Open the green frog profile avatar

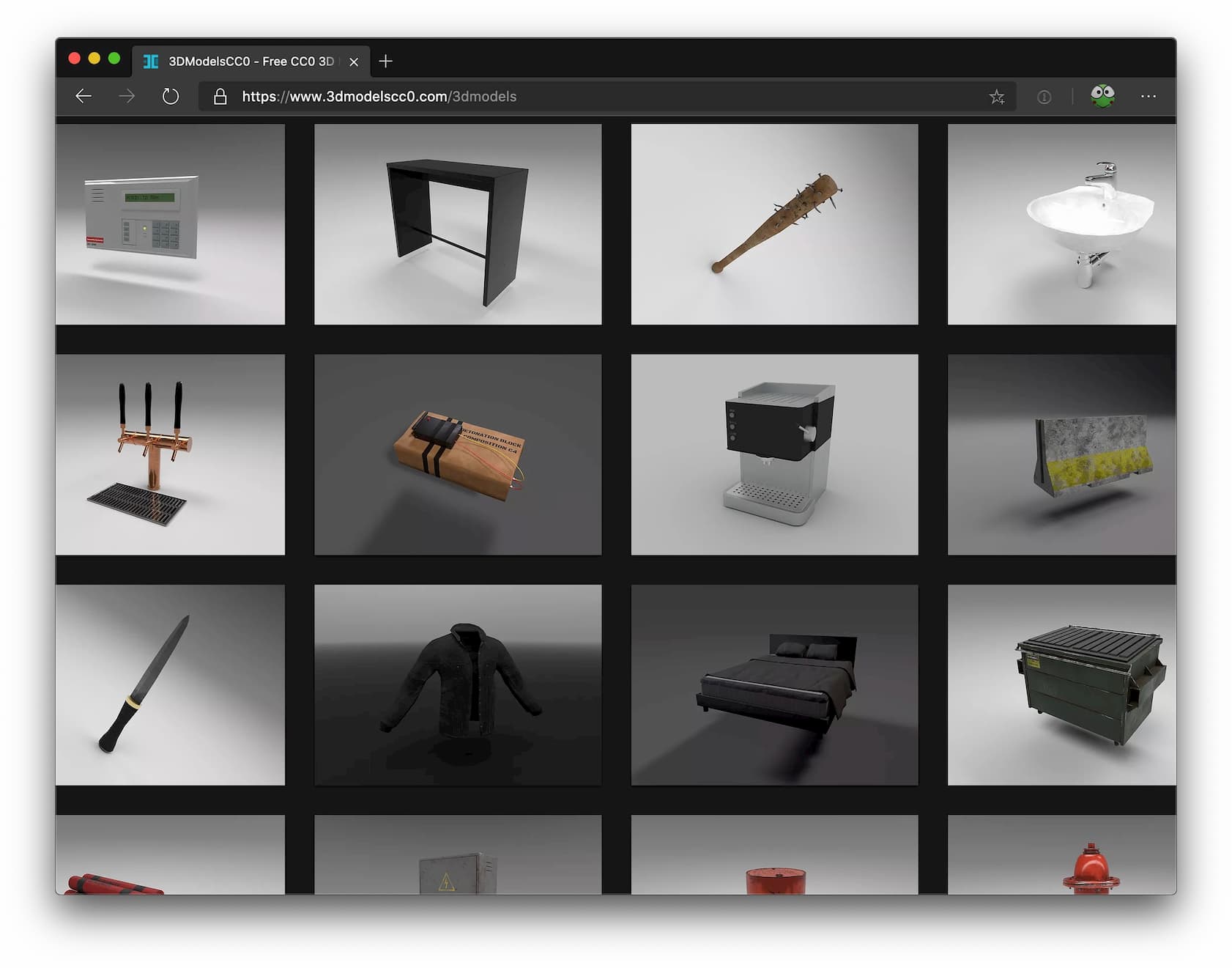pos(1102,95)
